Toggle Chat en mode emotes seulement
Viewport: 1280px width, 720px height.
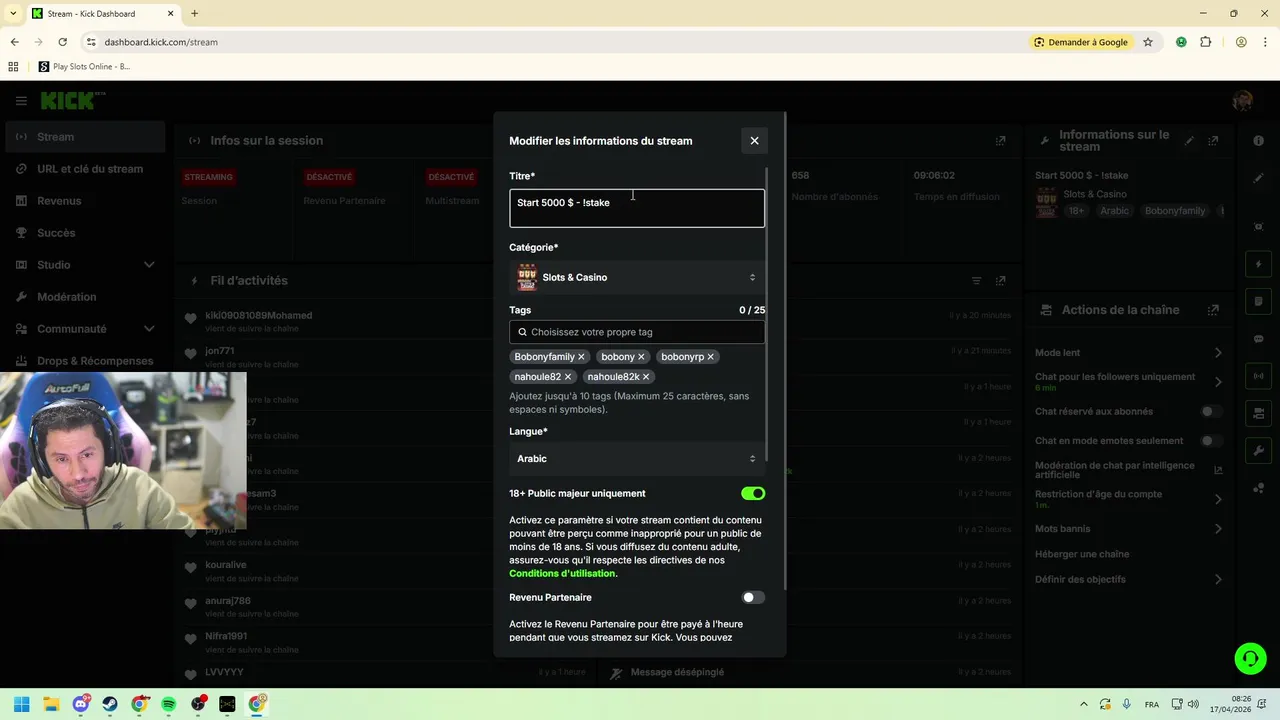pos(1210,440)
